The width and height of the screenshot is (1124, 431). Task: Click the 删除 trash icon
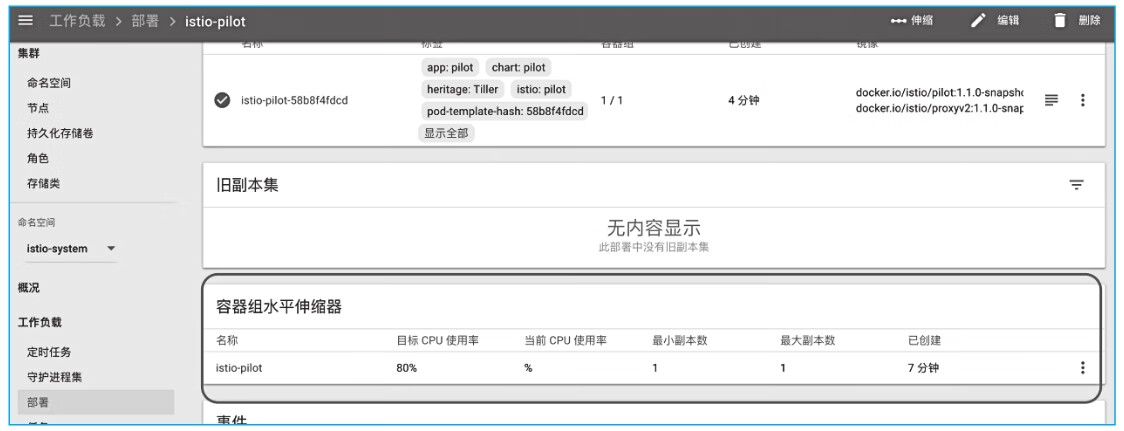pos(1060,21)
